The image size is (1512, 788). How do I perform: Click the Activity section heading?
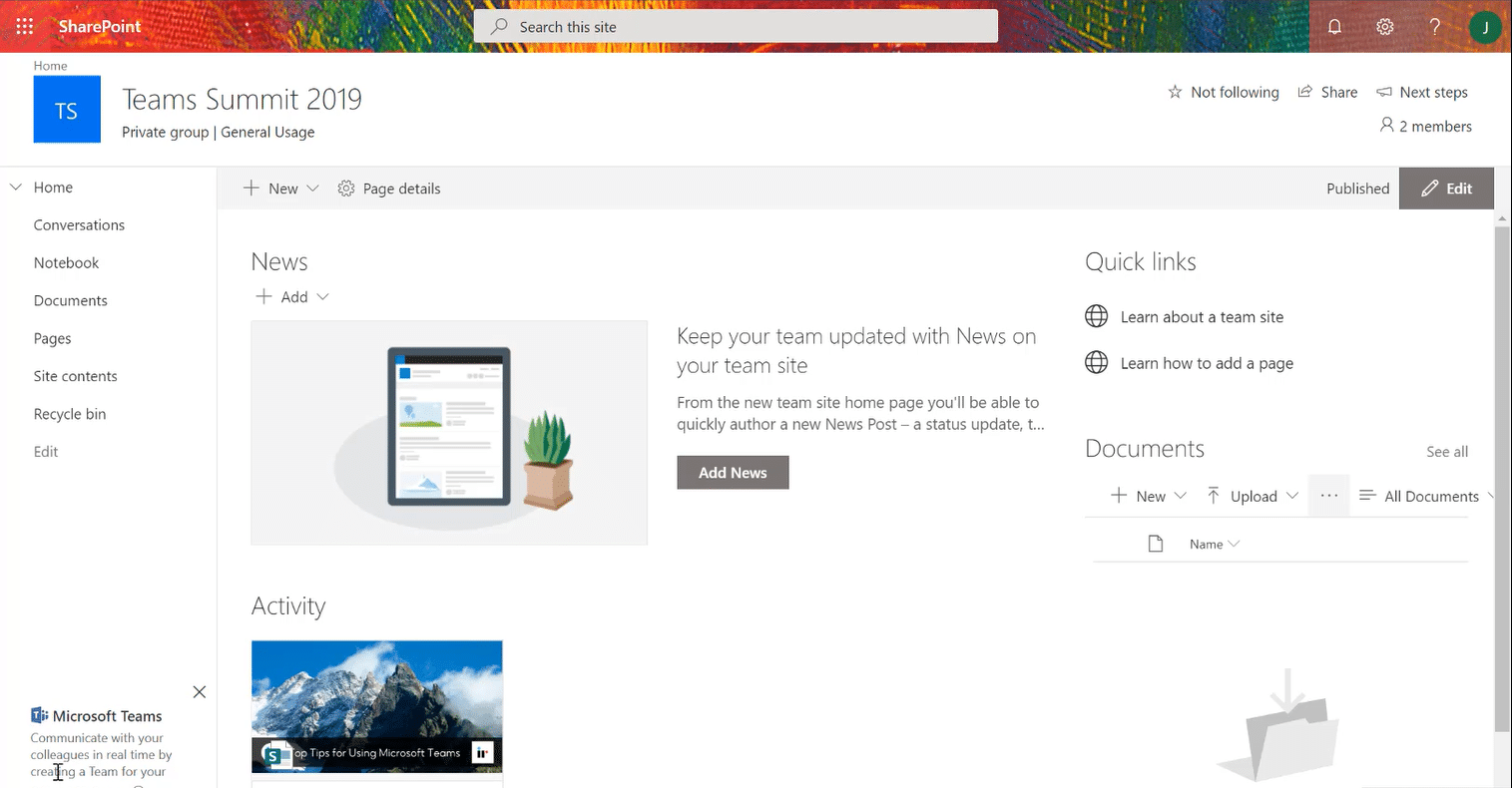[288, 606]
